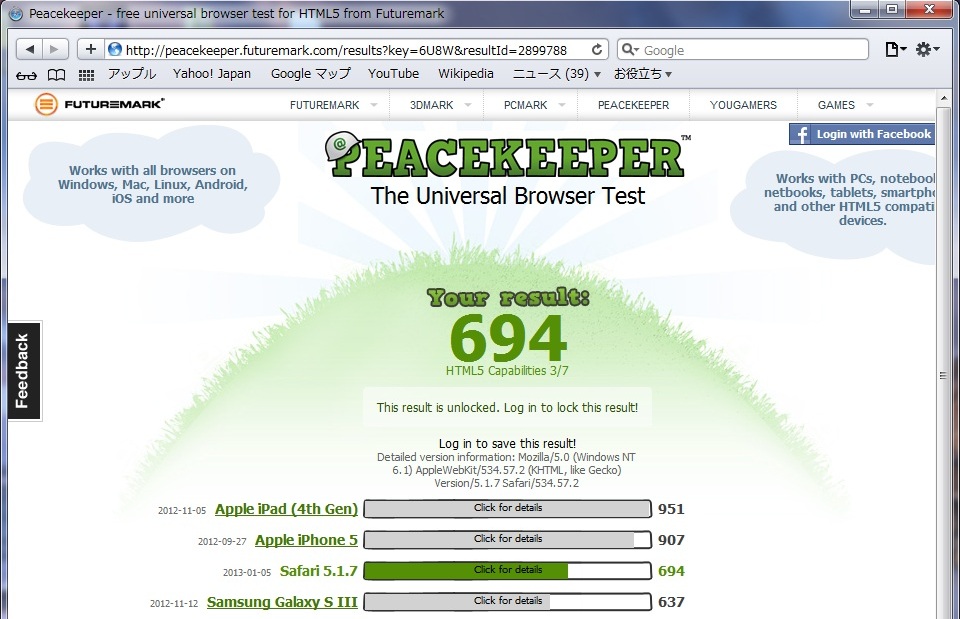Open the PCMARK menu item
This screenshot has height=619, width=960.
tap(525, 105)
